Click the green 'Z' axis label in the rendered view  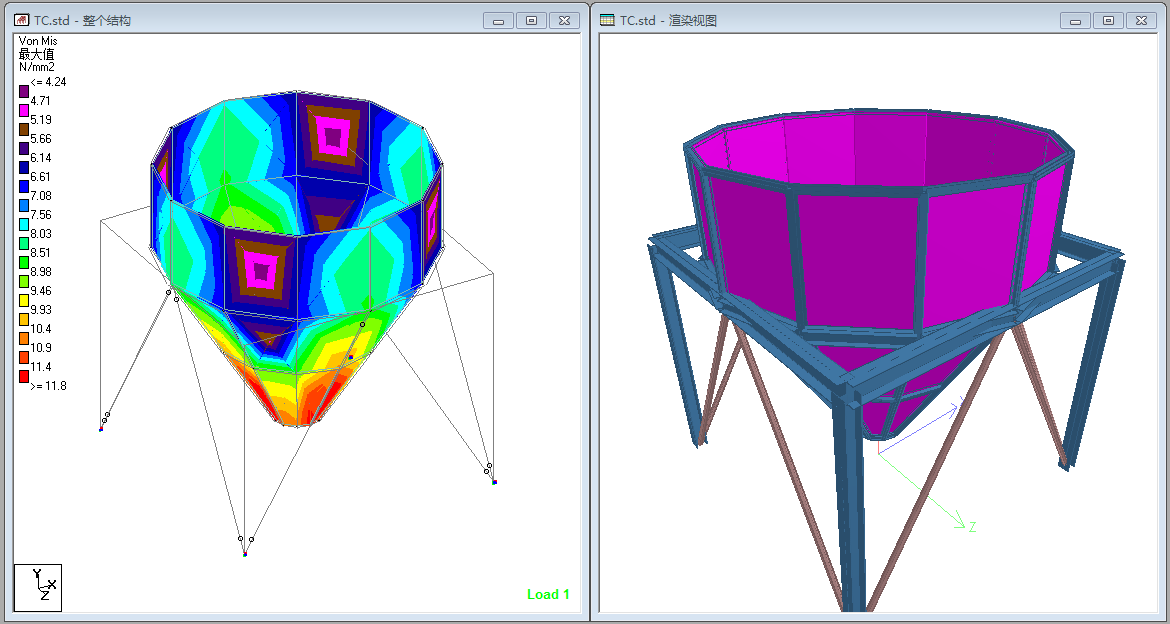coord(972,527)
